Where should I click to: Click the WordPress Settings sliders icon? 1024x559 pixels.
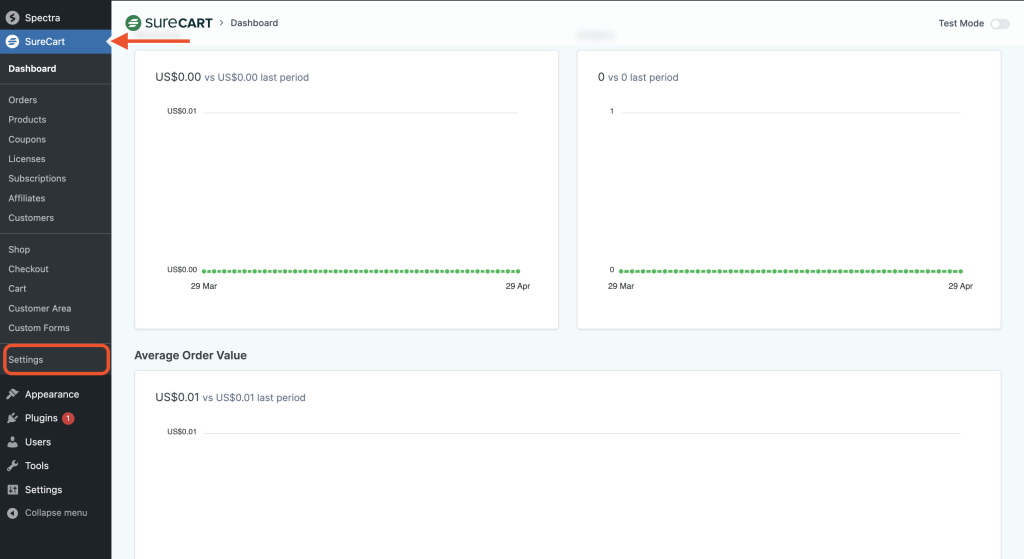tap(12, 490)
